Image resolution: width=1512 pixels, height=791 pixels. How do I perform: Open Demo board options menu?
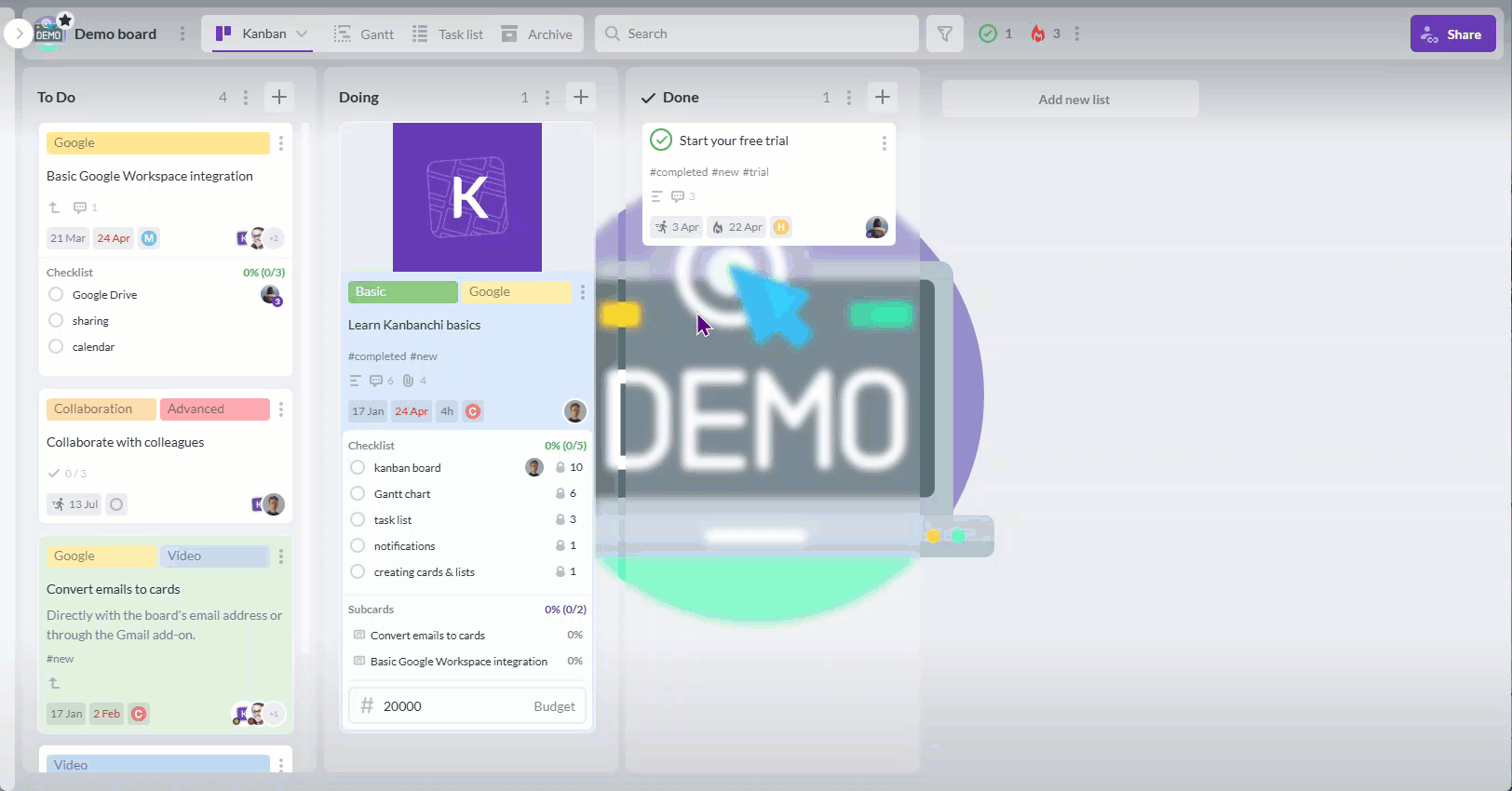[182, 34]
